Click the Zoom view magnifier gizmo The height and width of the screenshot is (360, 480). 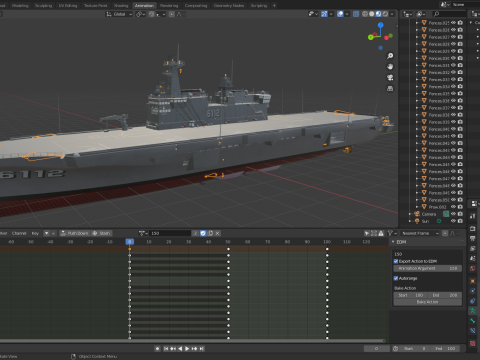pos(390,56)
